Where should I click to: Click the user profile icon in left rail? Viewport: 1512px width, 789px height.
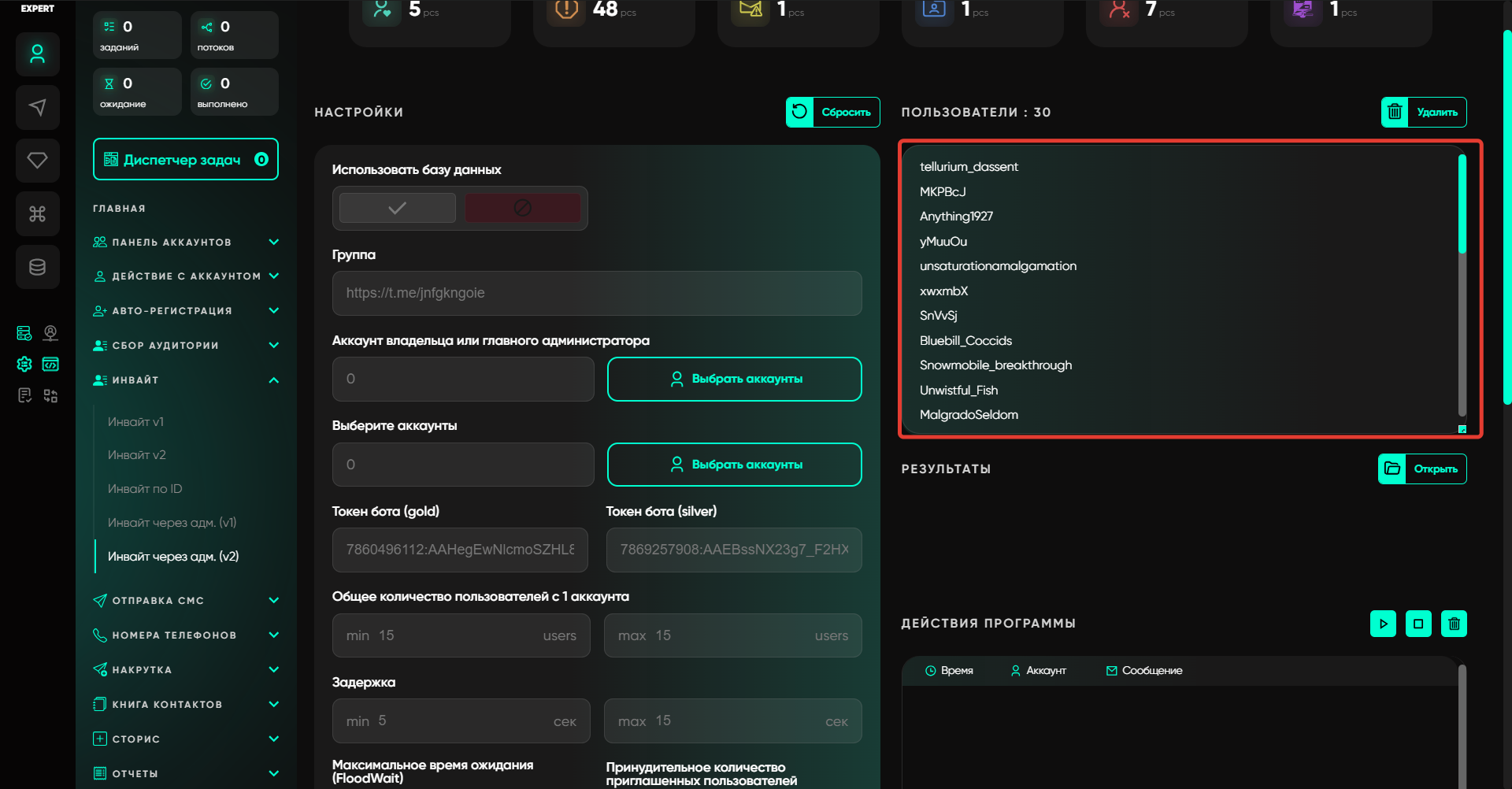point(37,54)
